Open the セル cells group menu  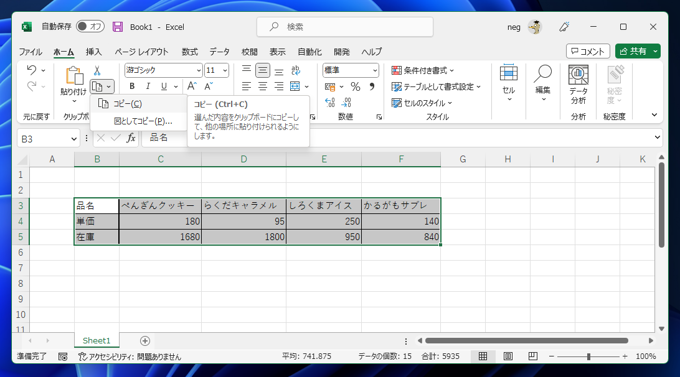pyautogui.click(x=509, y=82)
